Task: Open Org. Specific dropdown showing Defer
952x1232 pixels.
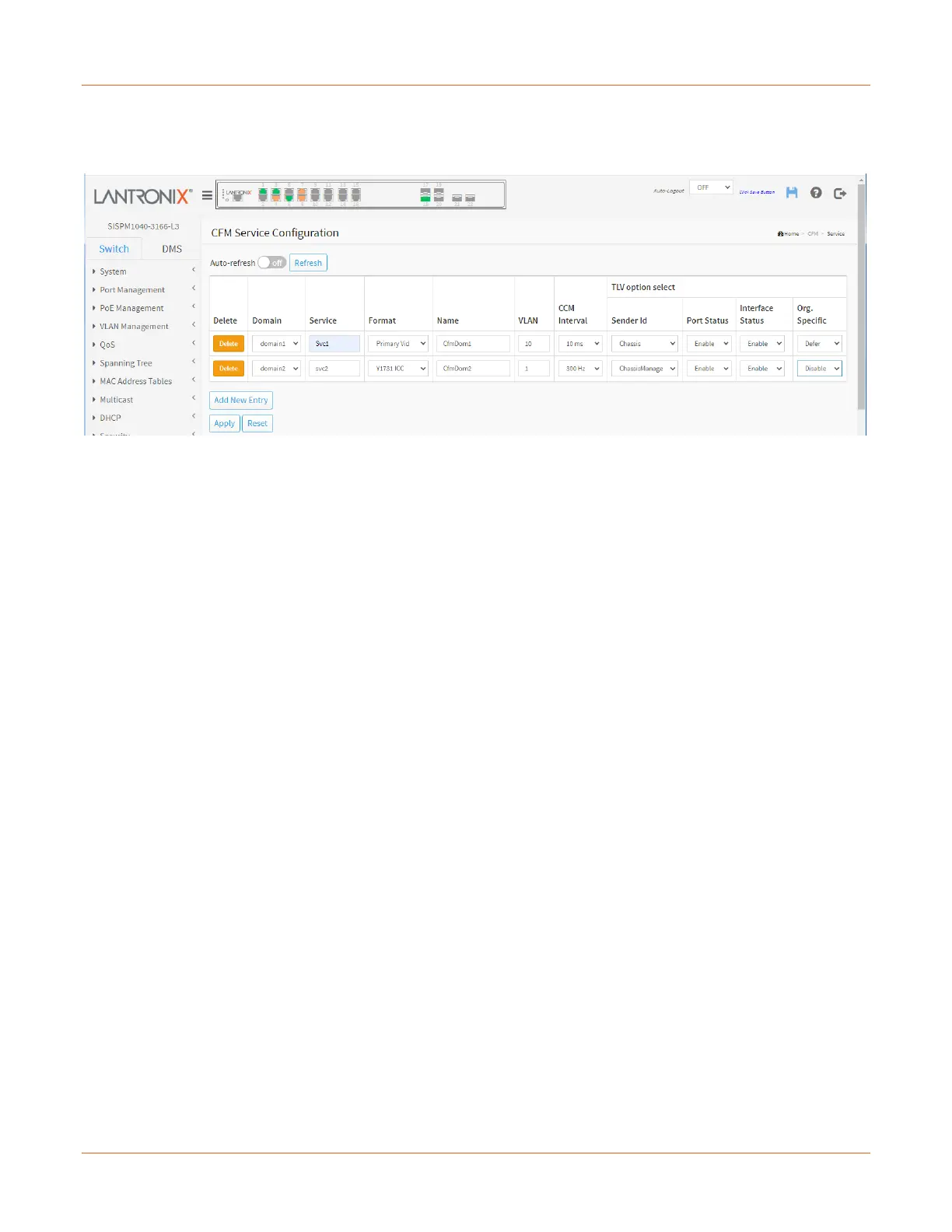Action: pos(820,344)
